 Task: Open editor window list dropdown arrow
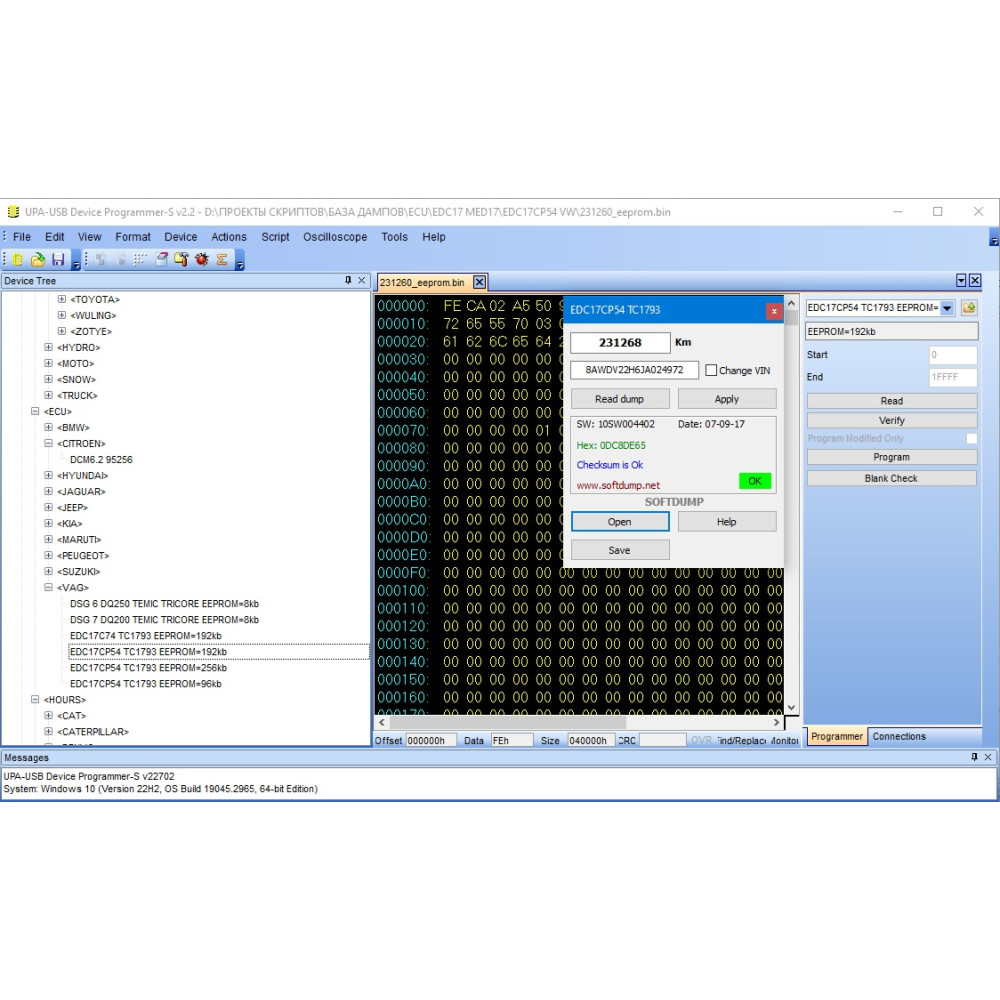[x=961, y=281]
